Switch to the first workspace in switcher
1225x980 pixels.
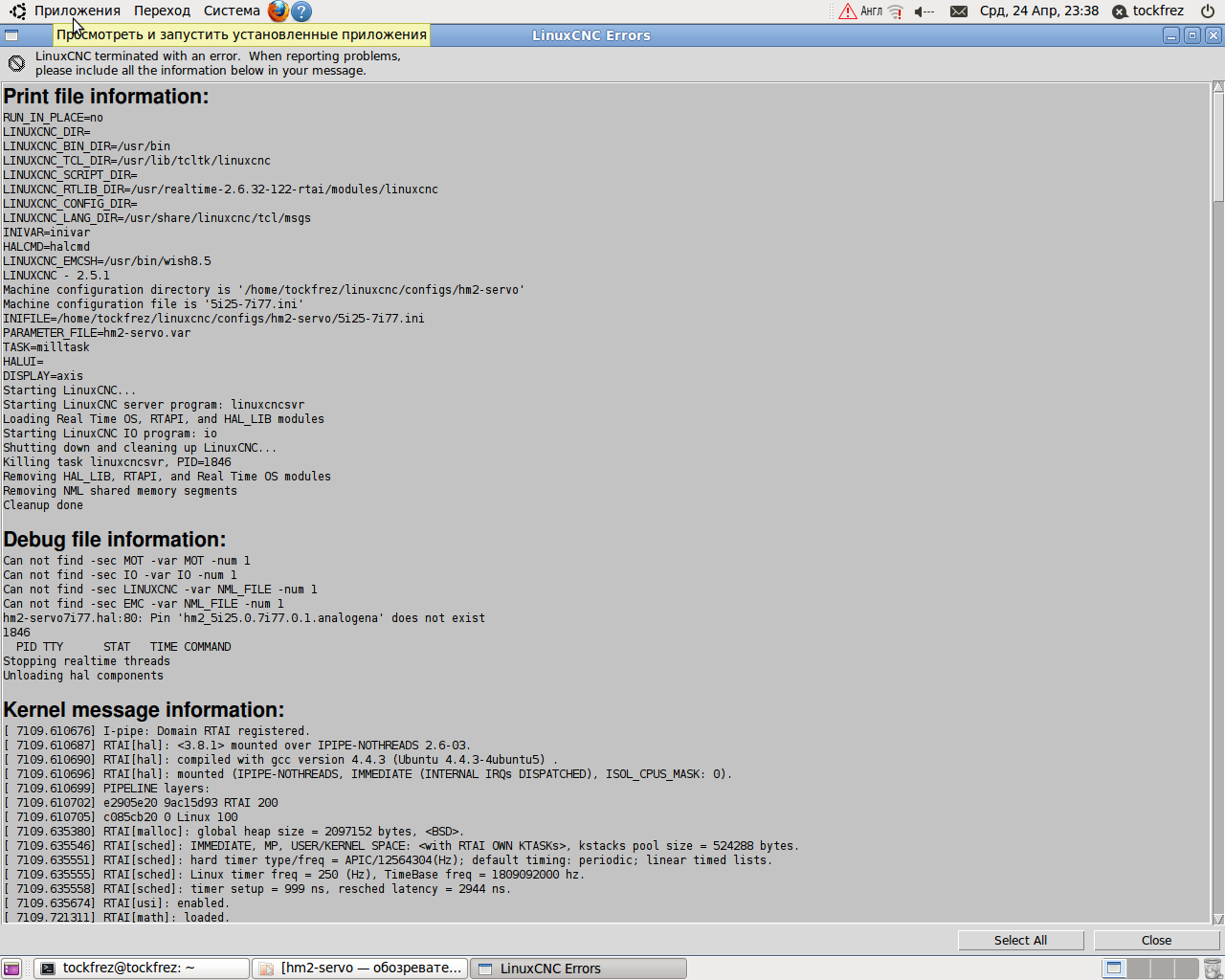1114,969
